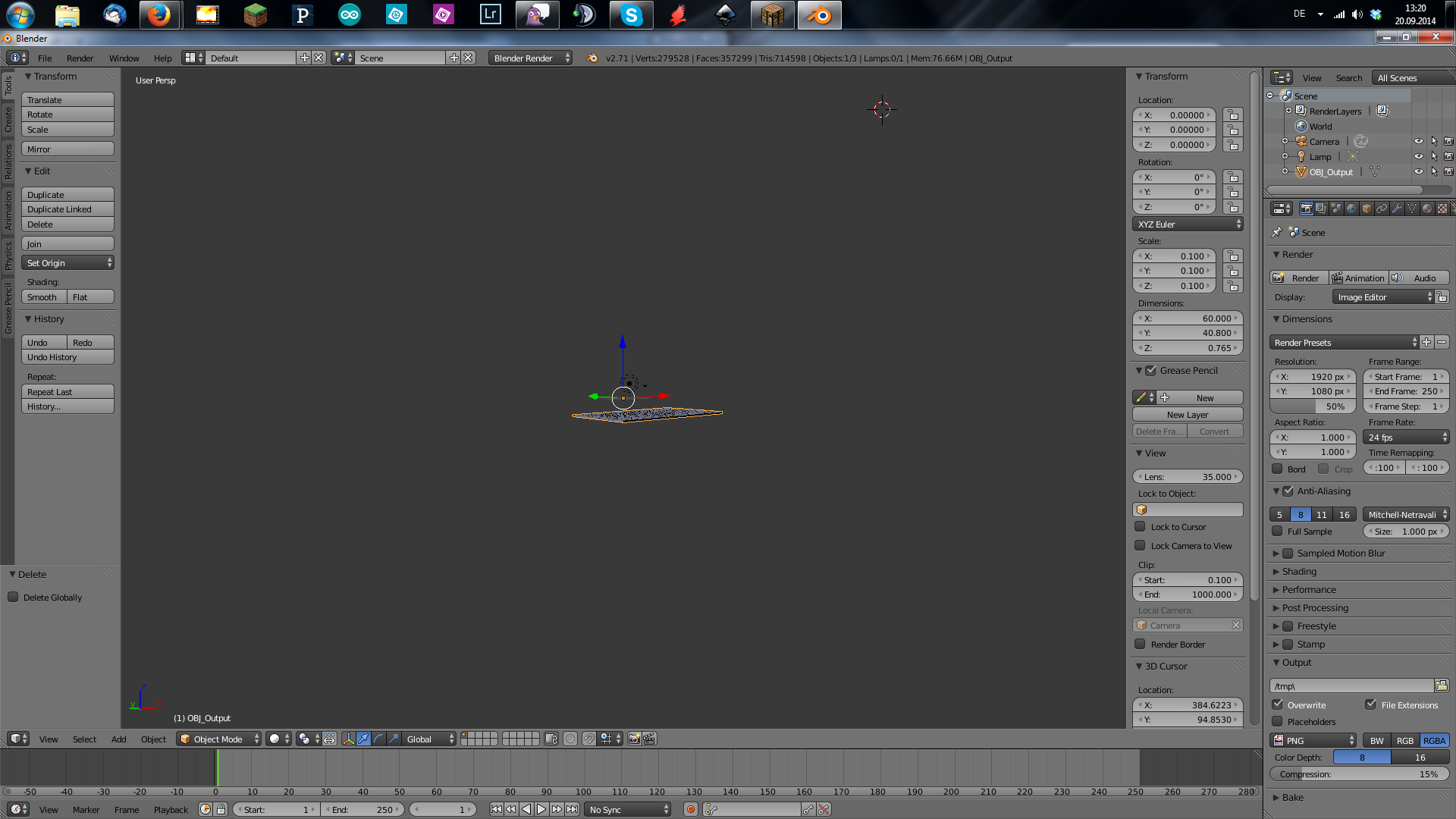
Task: Adjust the resolution percentage 50% slider
Action: 1313,406
